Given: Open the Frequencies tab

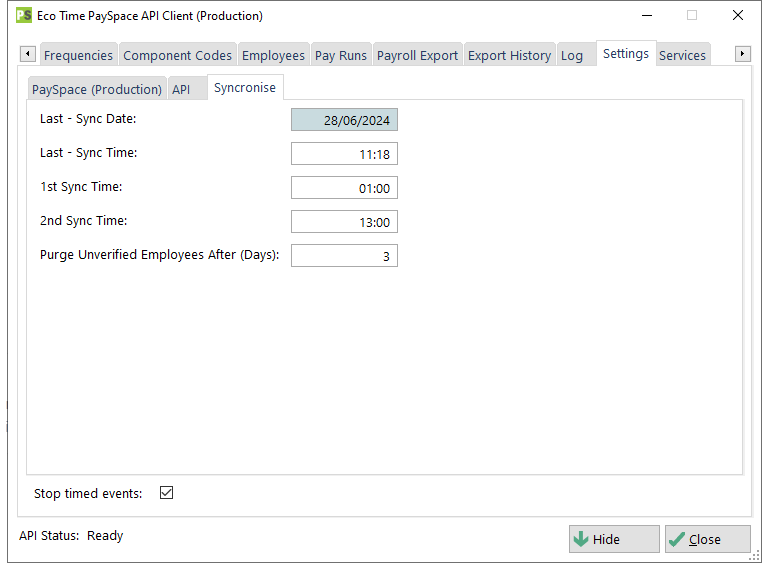Looking at the screenshot, I should tap(78, 55).
